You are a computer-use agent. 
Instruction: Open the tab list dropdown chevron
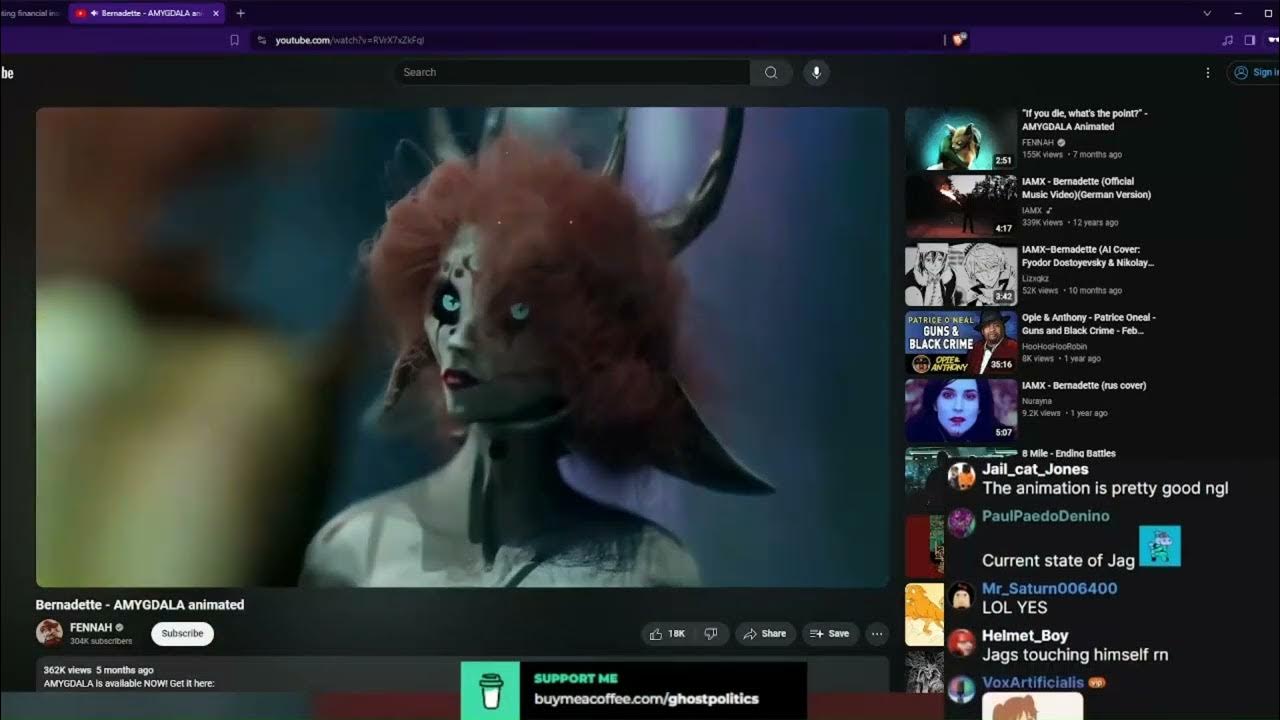tap(1207, 13)
